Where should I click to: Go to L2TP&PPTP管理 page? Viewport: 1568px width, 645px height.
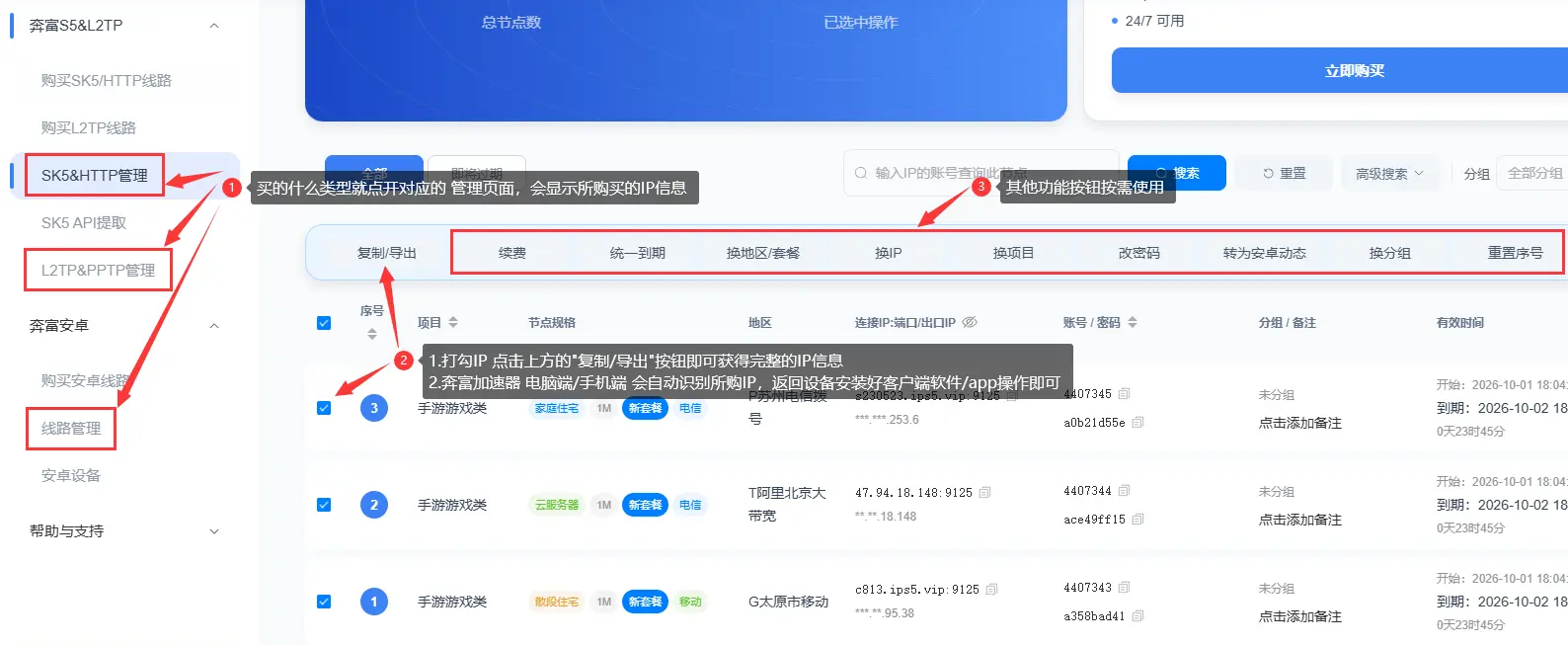pos(98,270)
